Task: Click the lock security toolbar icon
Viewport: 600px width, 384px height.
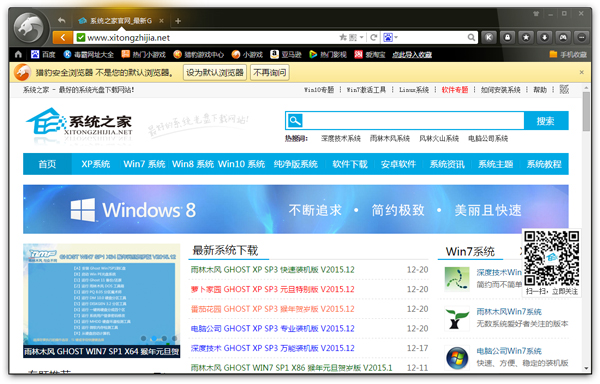Action: pos(507,37)
